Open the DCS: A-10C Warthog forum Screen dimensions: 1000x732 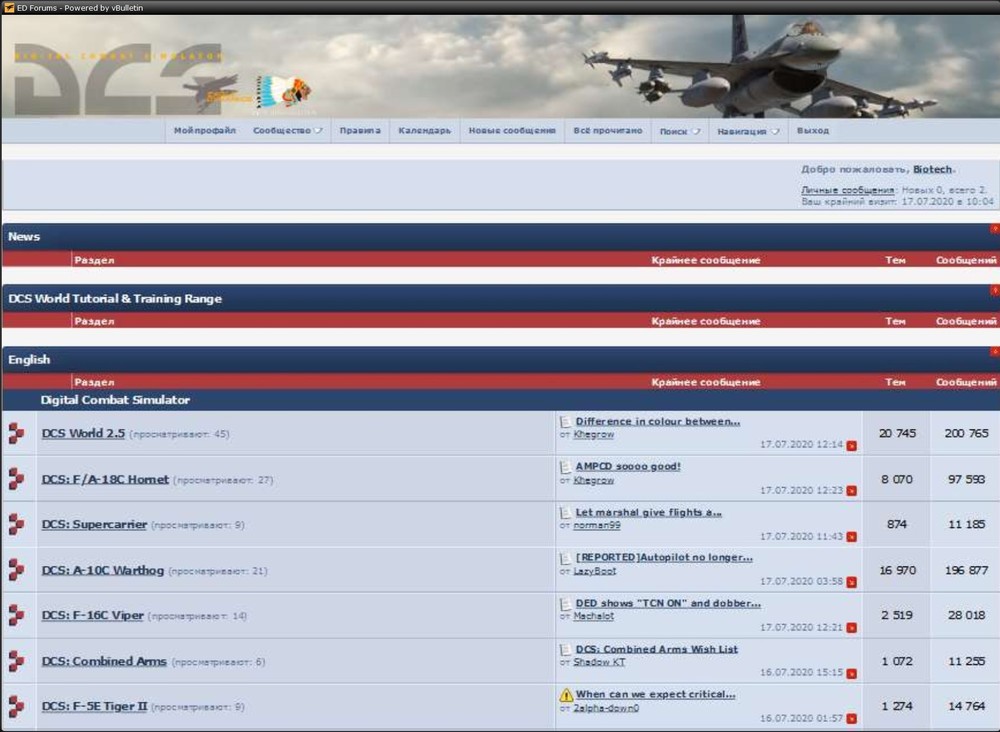(x=103, y=570)
